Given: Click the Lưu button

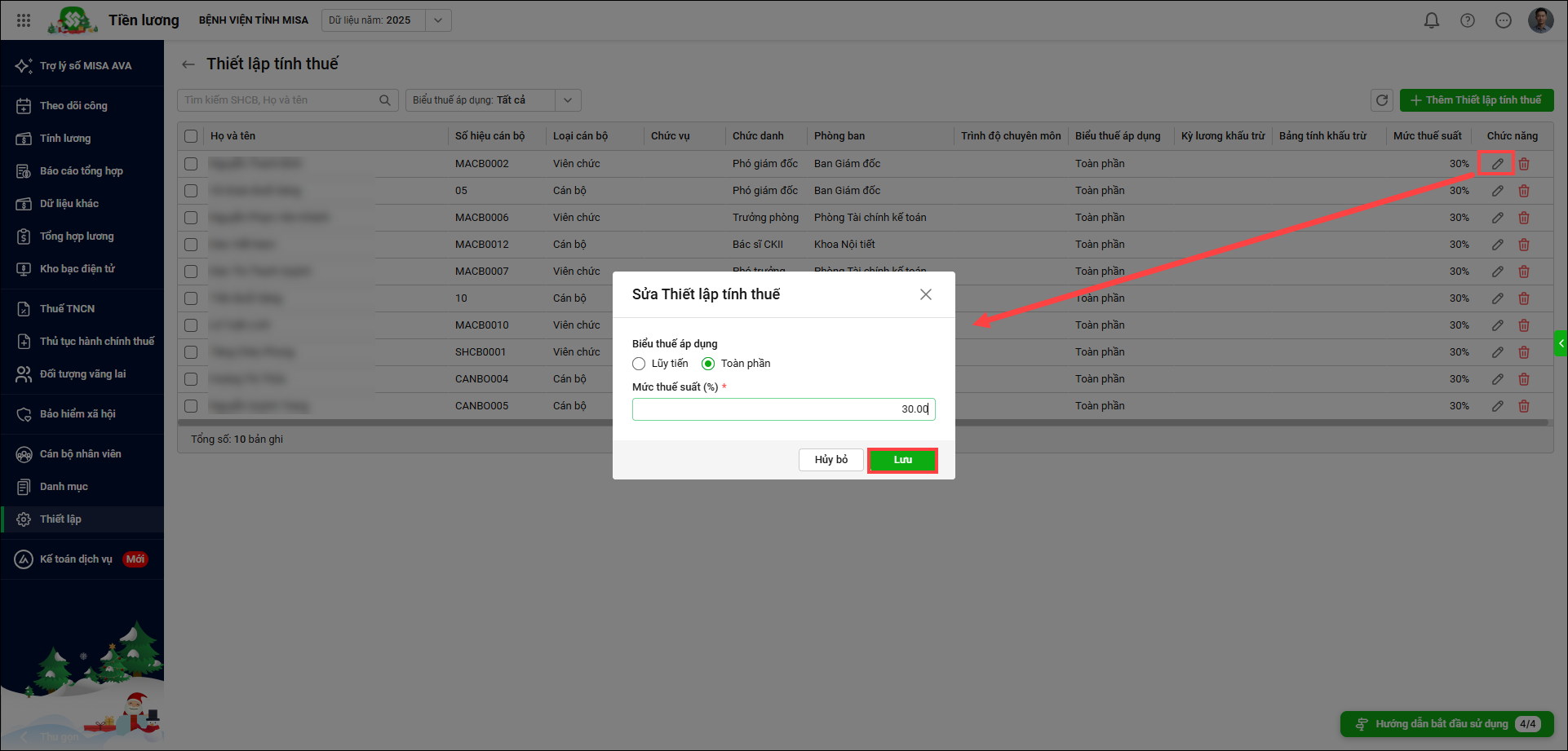Looking at the screenshot, I should pos(902,460).
